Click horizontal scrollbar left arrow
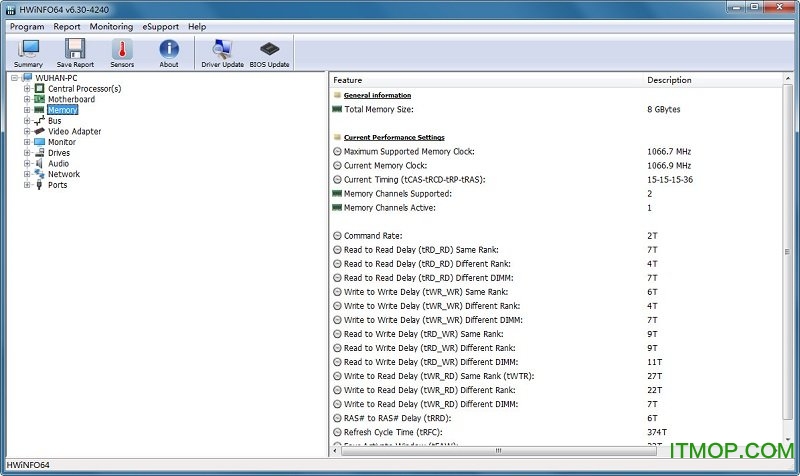Image resolution: width=800 pixels, height=476 pixels. click(x=335, y=450)
